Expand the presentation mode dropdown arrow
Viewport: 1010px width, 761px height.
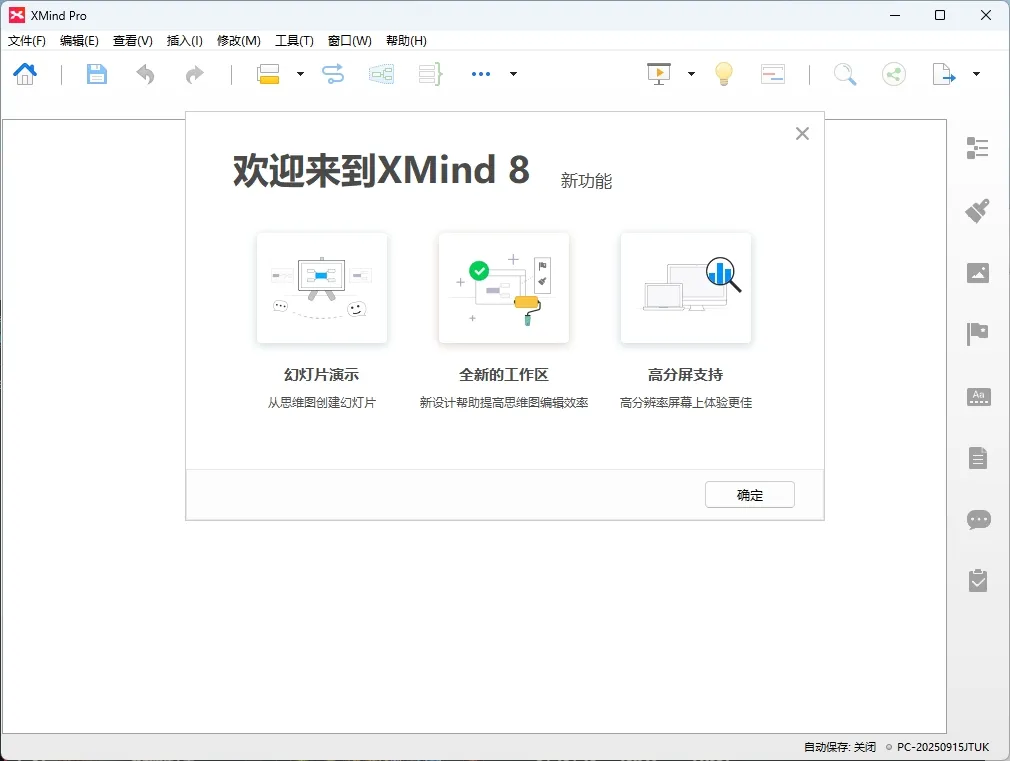690,73
